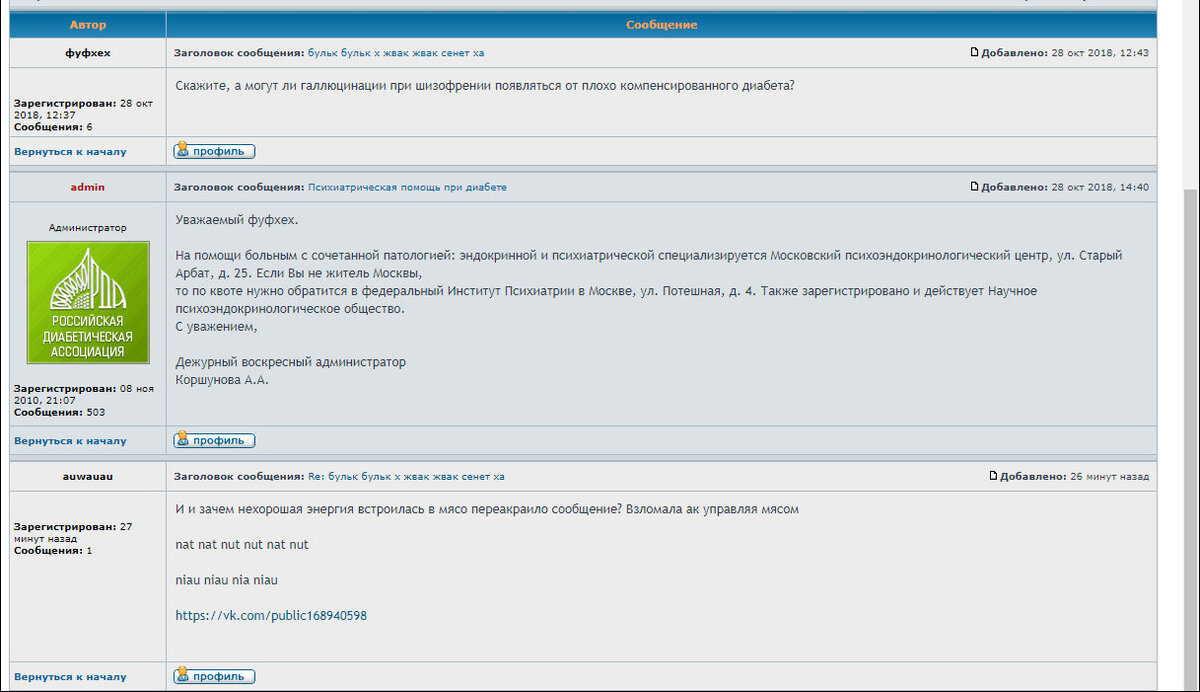
Task: Click the post icon dated 28 окт 2018, 14:40
Action: [x=975, y=186]
